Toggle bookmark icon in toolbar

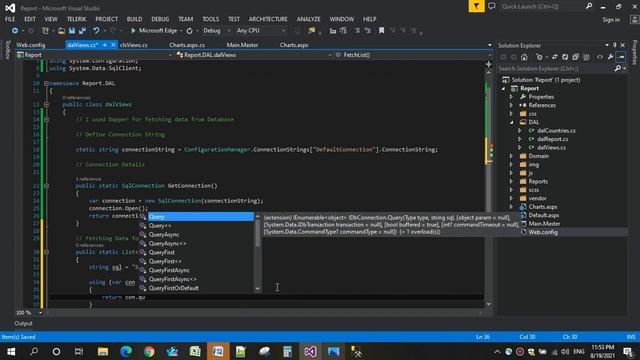click(381, 31)
